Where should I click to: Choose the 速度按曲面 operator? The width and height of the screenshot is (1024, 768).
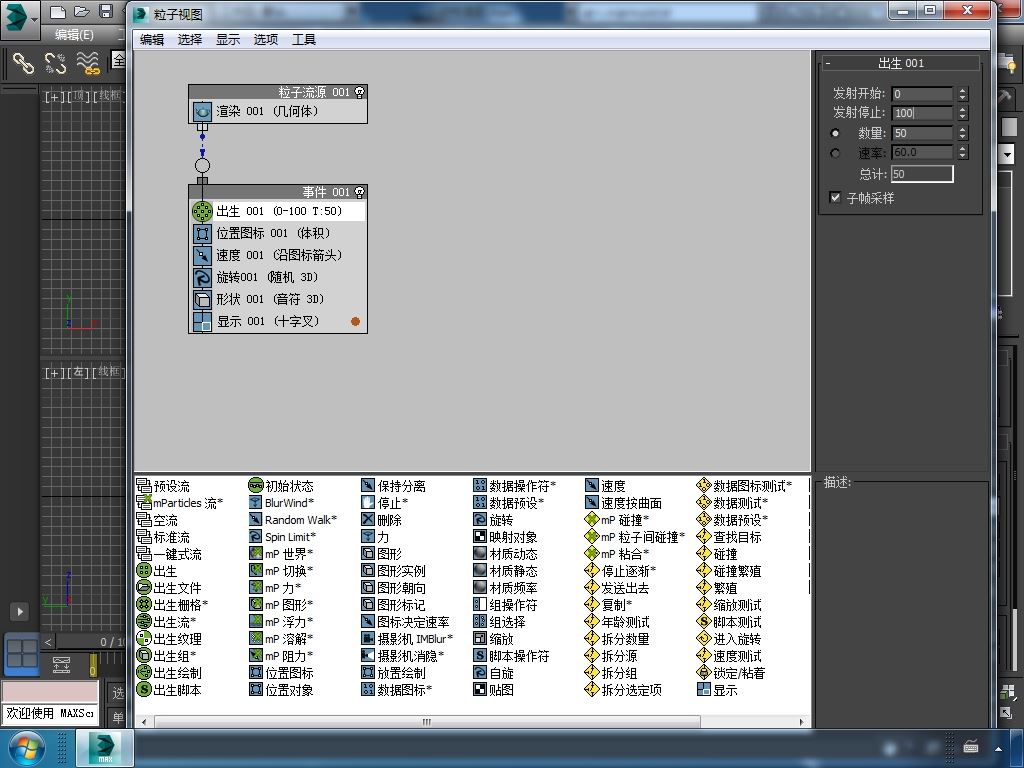tap(624, 503)
